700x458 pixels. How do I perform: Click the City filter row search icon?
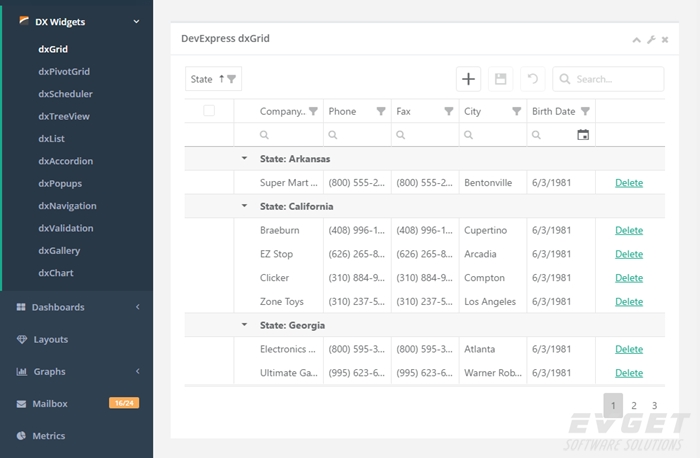pyautogui.click(x=468, y=135)
